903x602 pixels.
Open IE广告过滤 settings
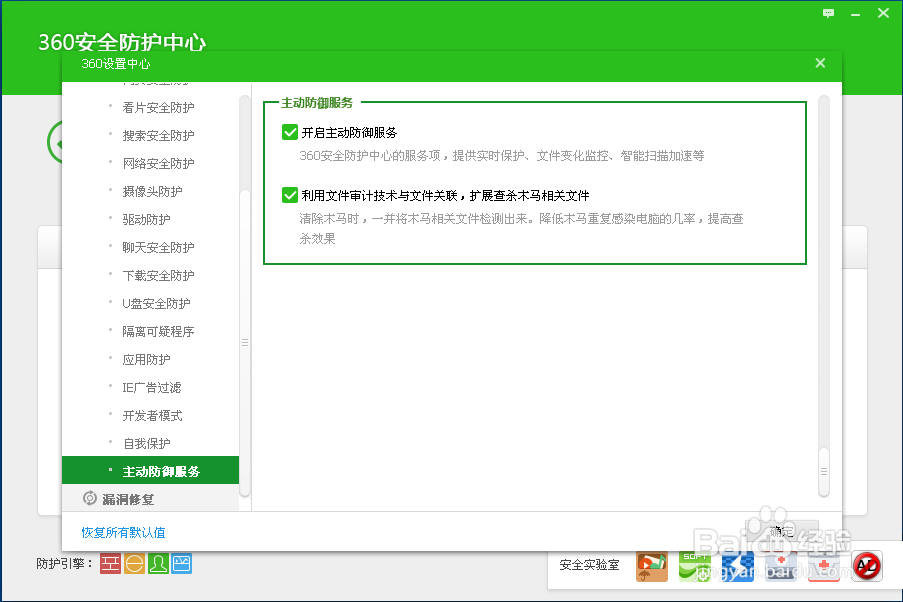point(150,388)
